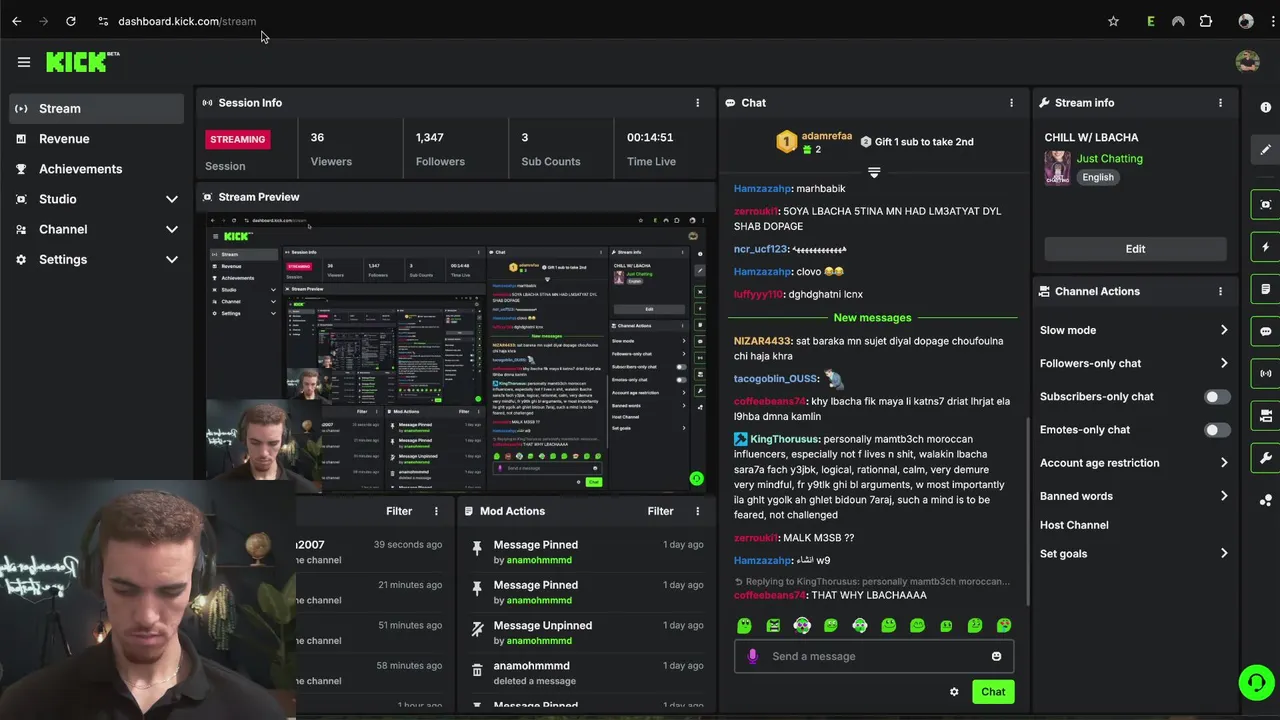Click the pencil edit icon in right sidebar
This screenshot has height=720, width=1280.
point(1266,150)
